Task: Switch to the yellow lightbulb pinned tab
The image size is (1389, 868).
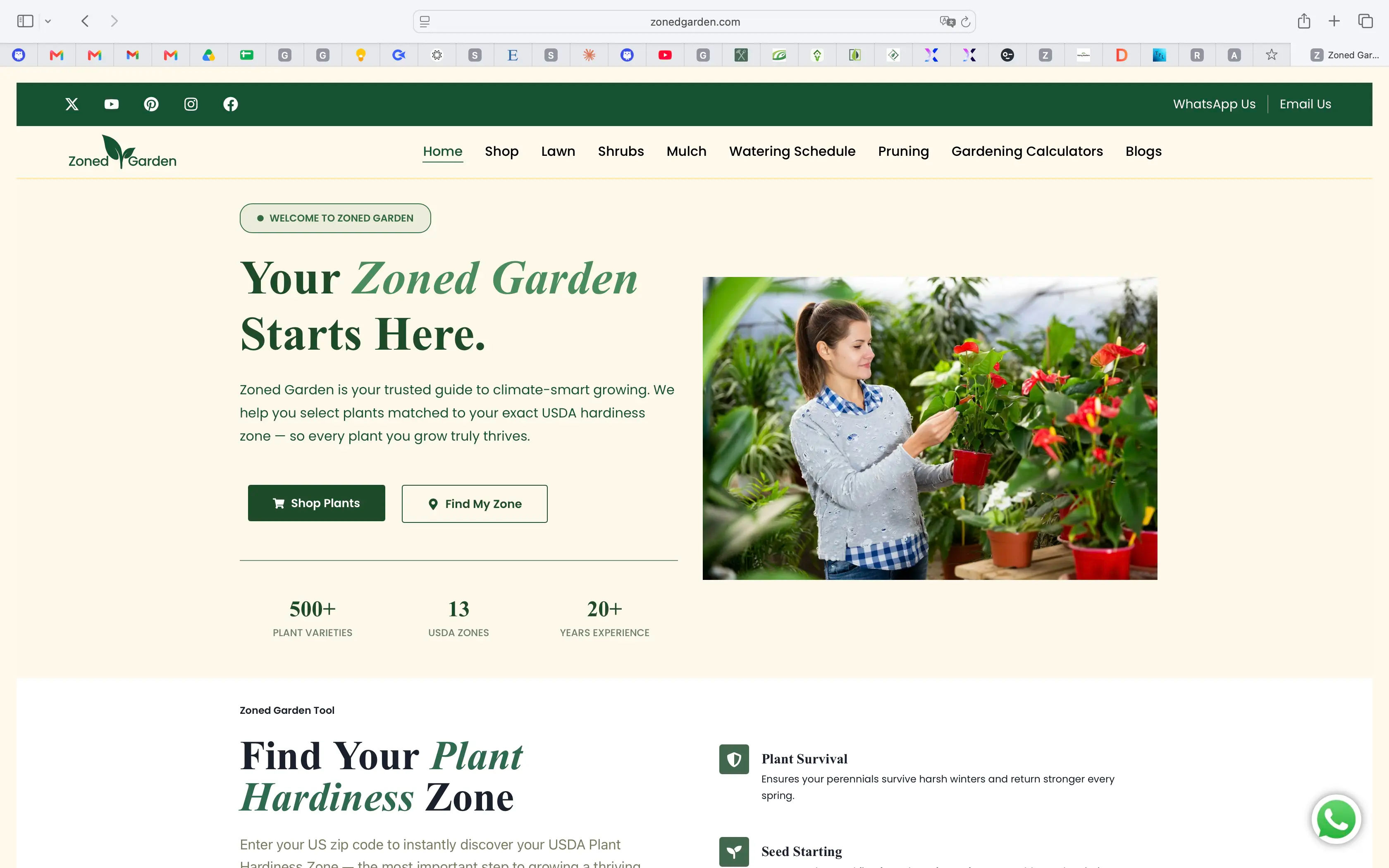Action: point(360,55)
